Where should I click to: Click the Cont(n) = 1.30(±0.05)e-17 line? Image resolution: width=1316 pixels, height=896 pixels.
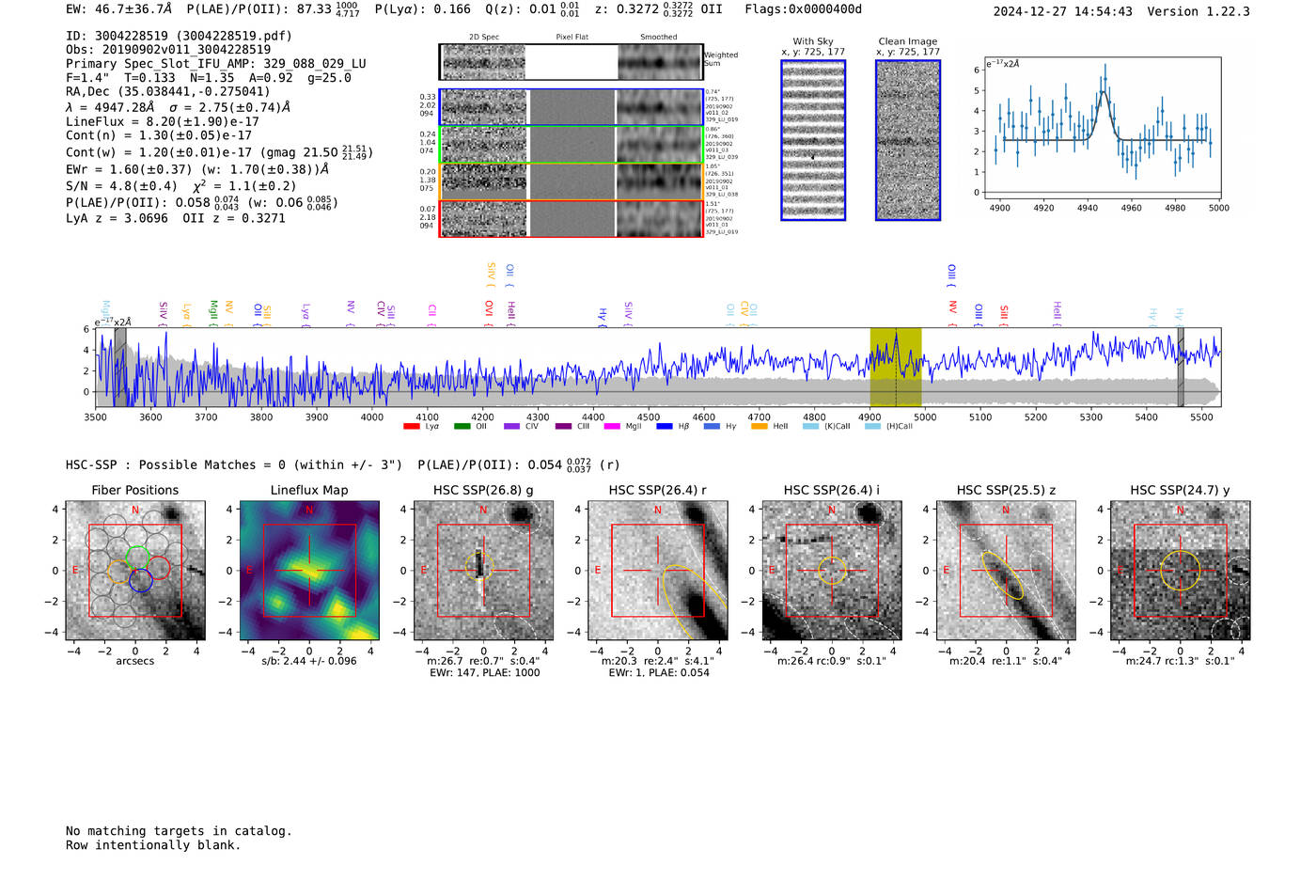(159, 135)
